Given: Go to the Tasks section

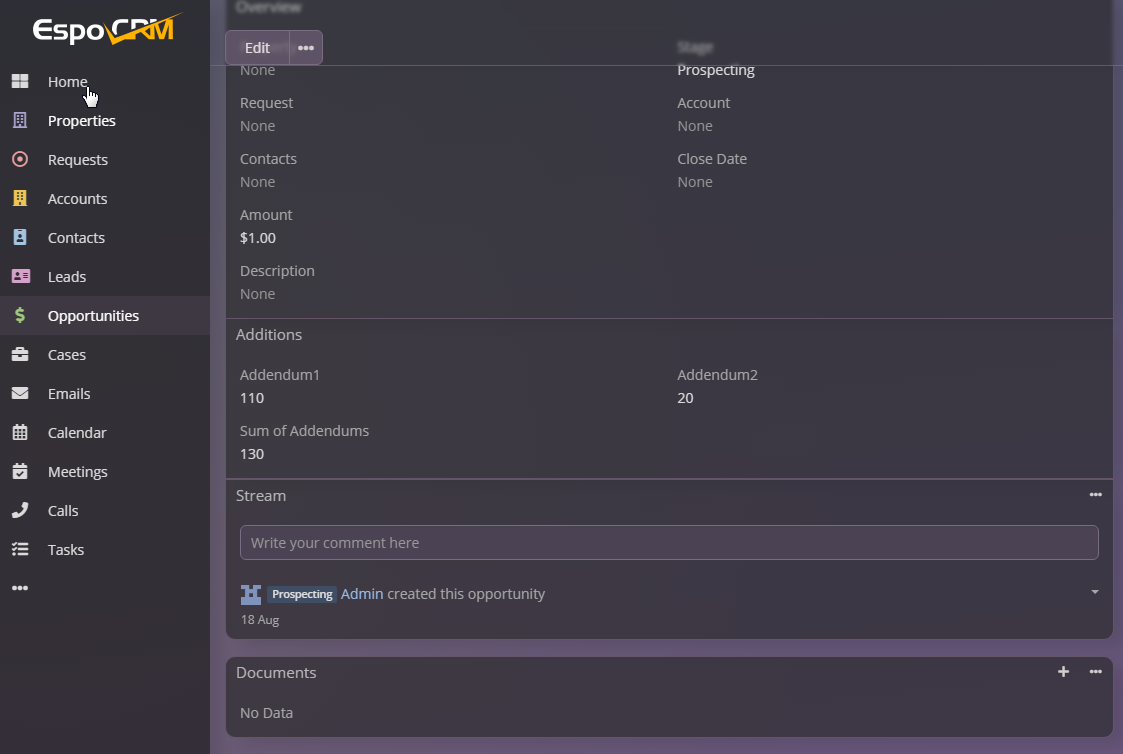Looking at the screenshot, I should point(105,549).
